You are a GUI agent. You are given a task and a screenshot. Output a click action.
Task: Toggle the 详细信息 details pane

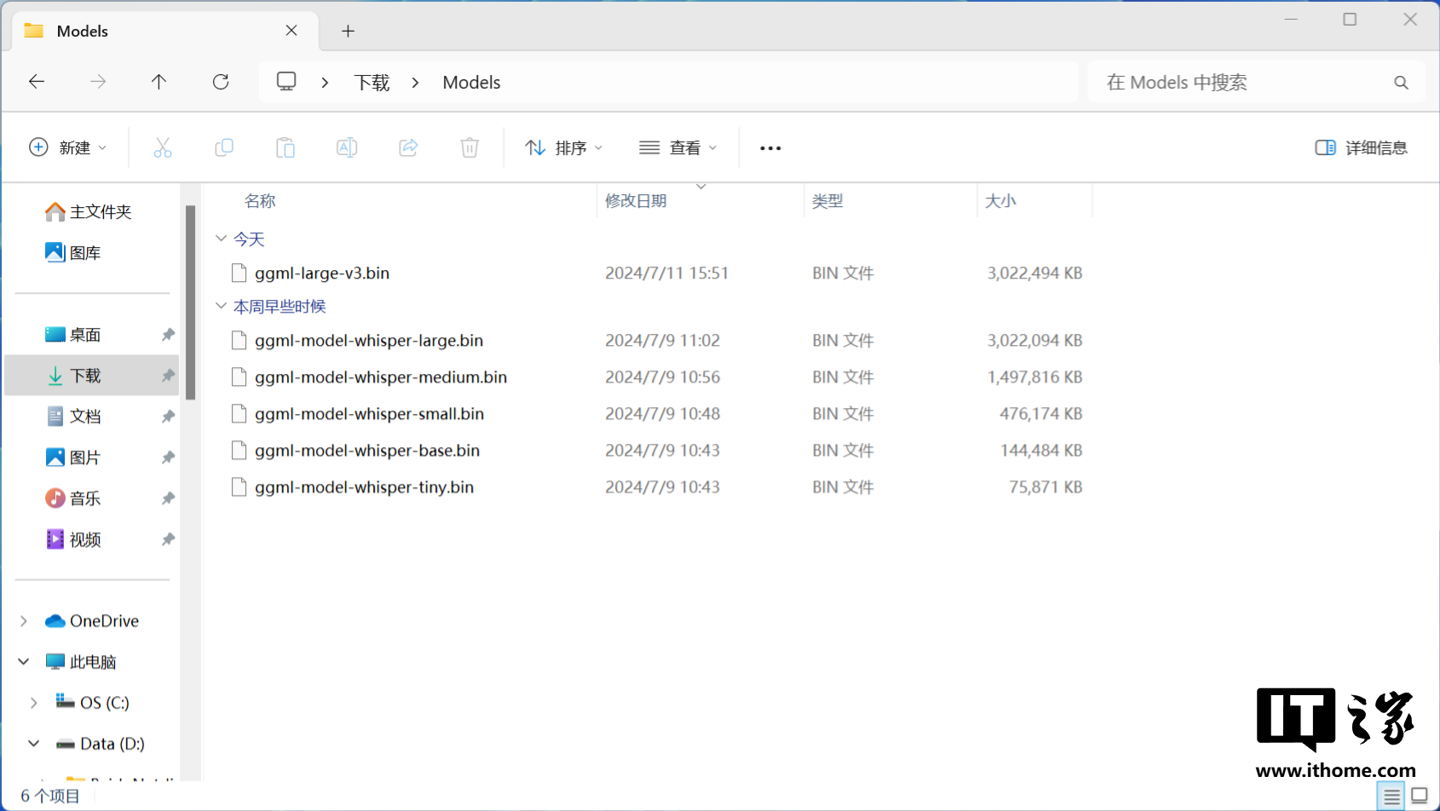(x=1361, y=148)
